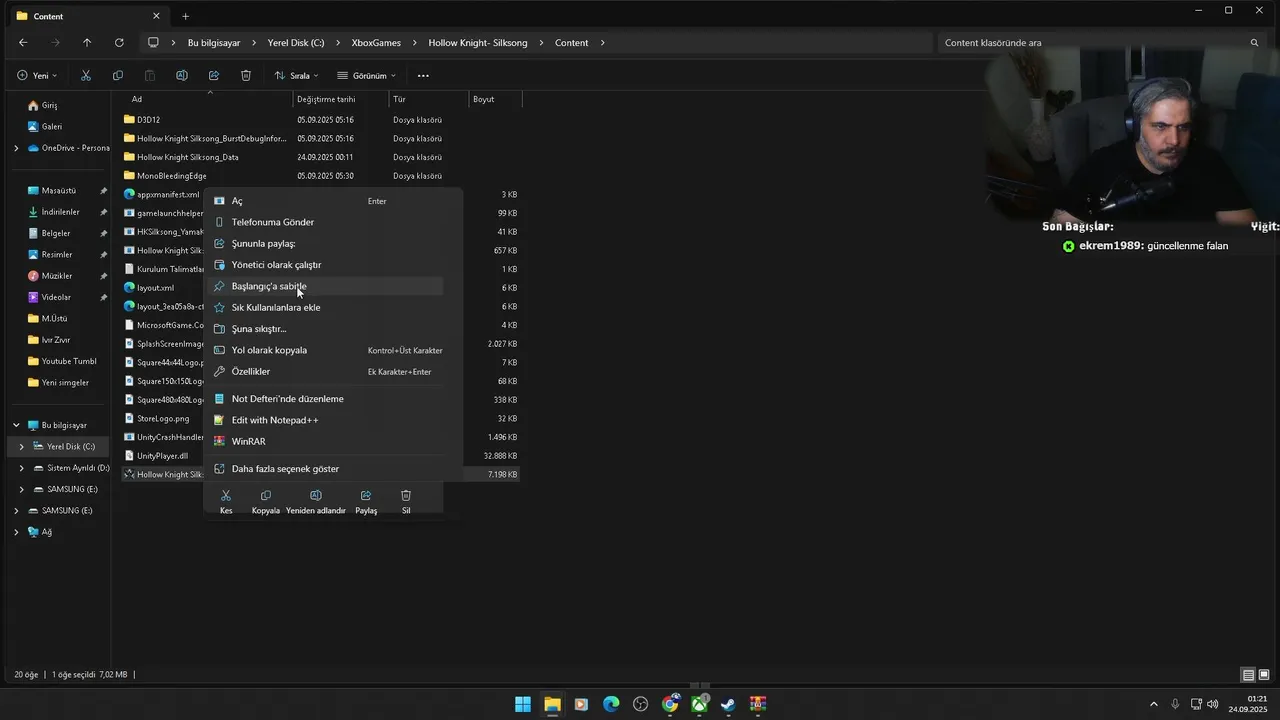Expand Ağ network tree node
1280x720 pixels.
(16, 532)
